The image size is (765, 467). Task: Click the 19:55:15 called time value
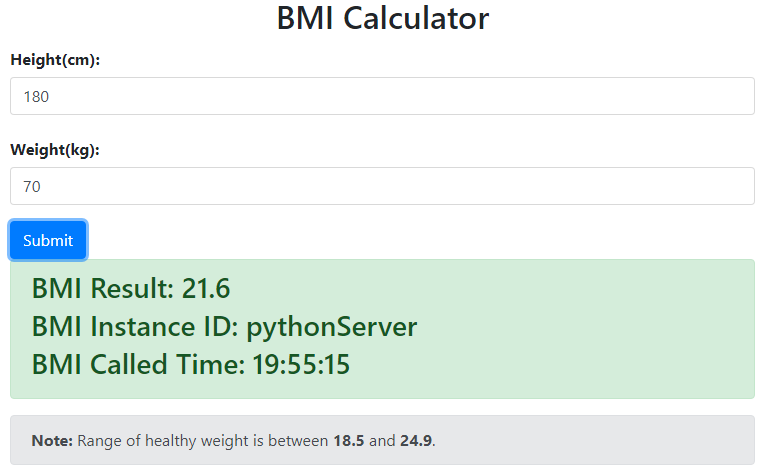point(300,365)
